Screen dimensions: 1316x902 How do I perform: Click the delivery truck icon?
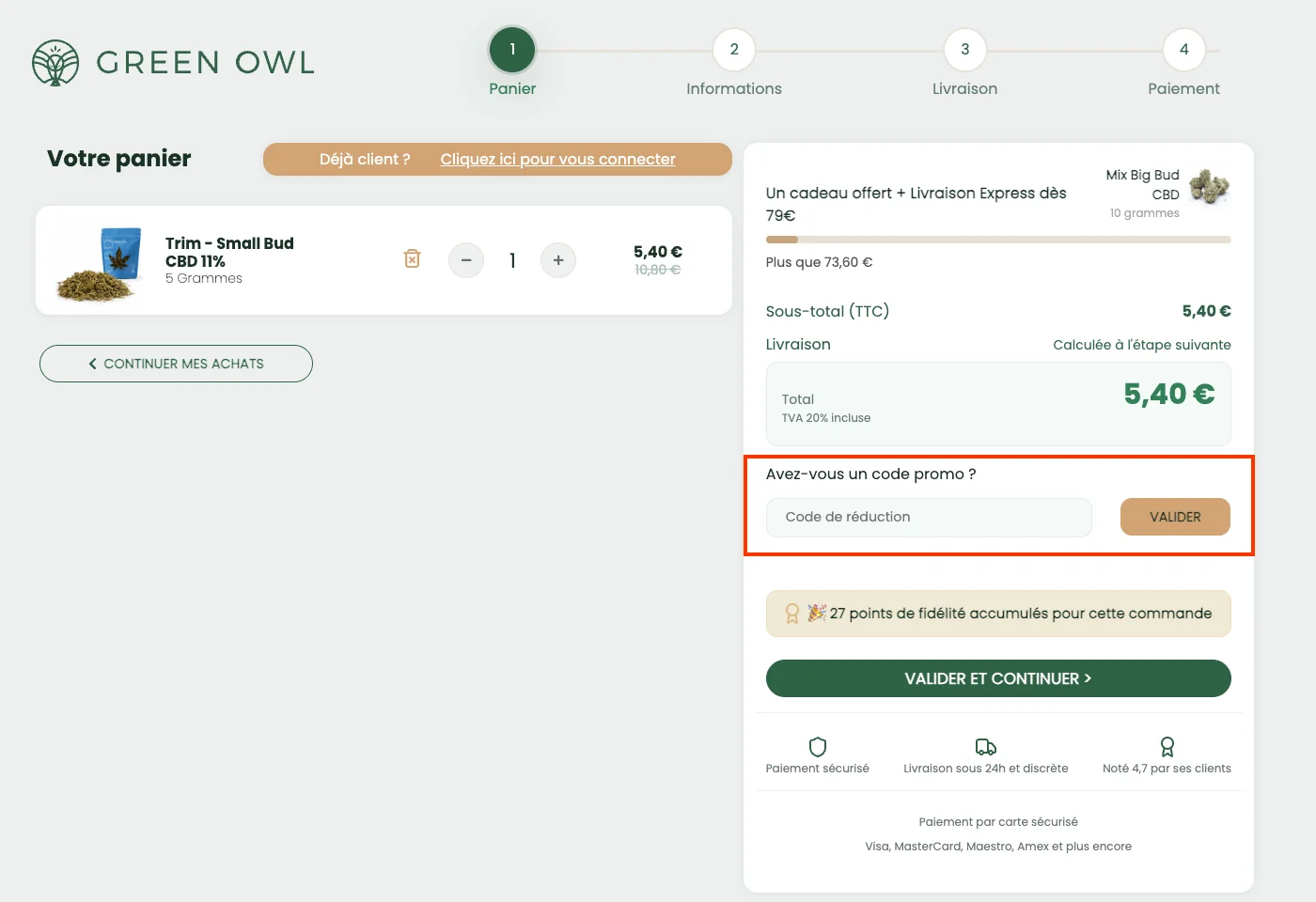986,747
